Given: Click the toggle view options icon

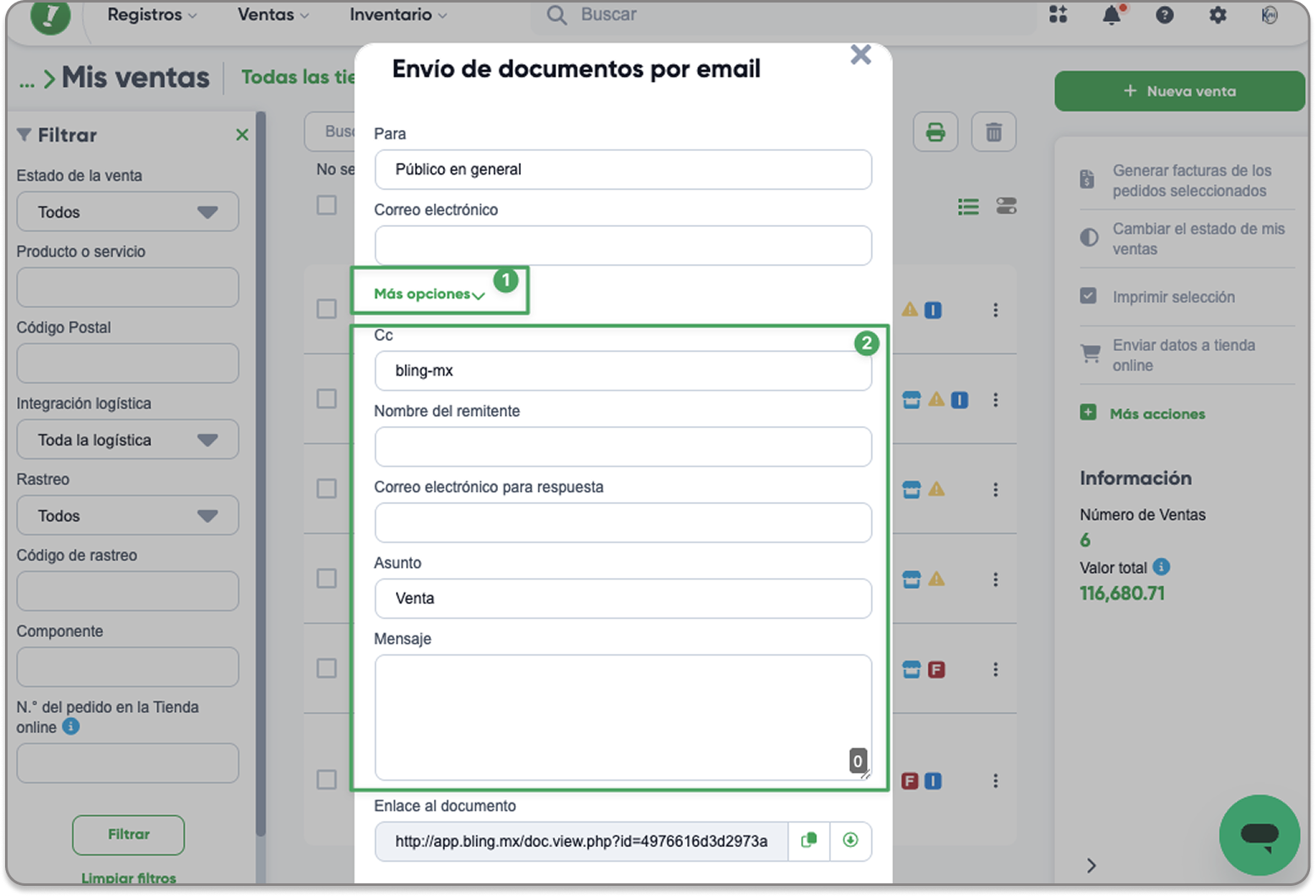Looking at the screenshot, I should coord(1006,206).
